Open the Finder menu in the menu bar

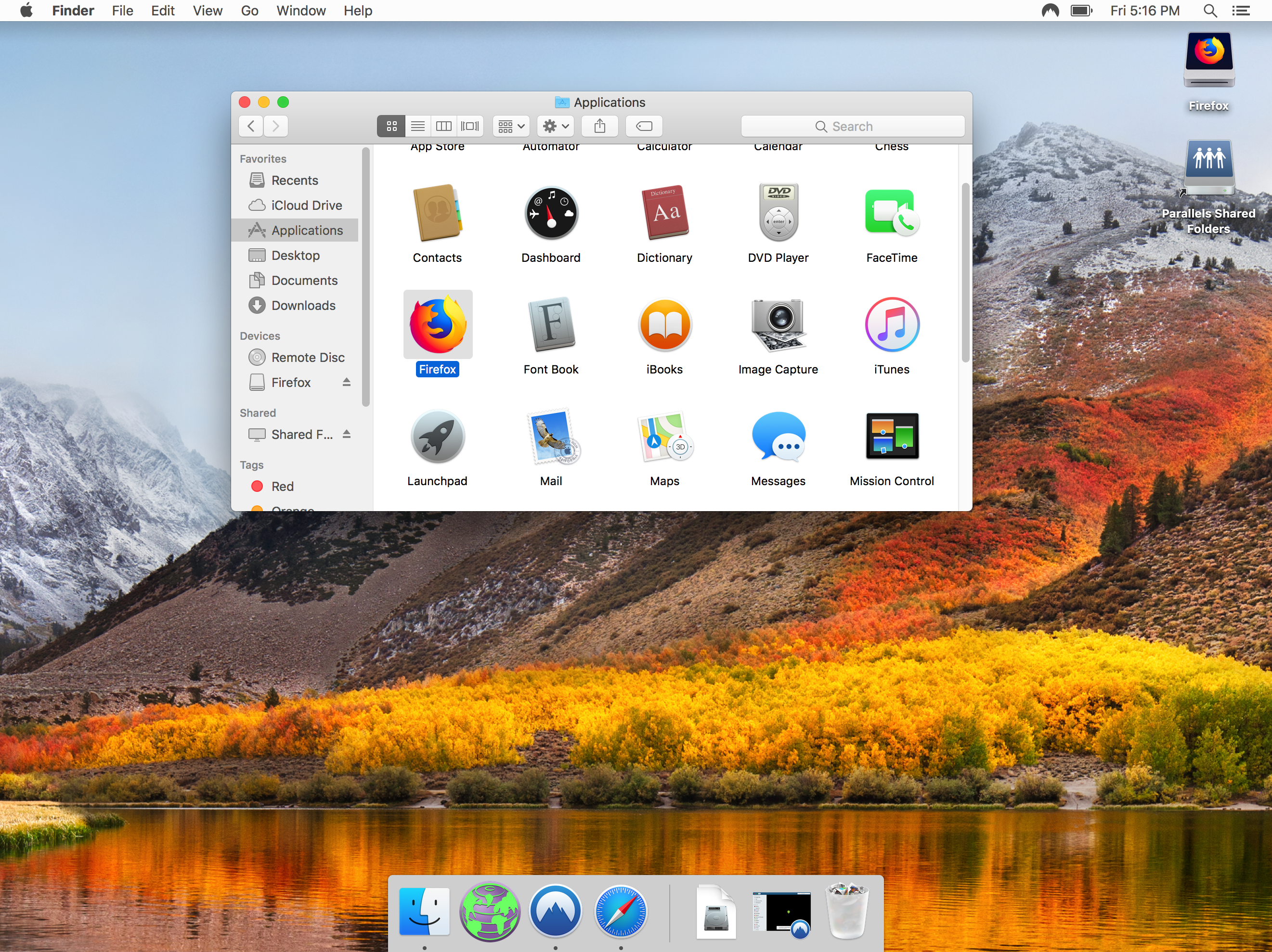coord(72,11)
